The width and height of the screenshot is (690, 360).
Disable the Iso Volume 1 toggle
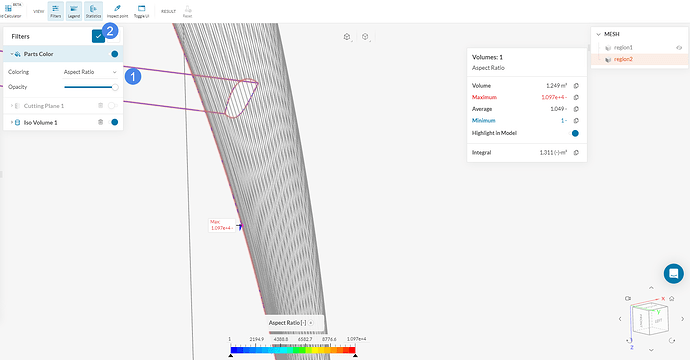click(x=114, y=122)
